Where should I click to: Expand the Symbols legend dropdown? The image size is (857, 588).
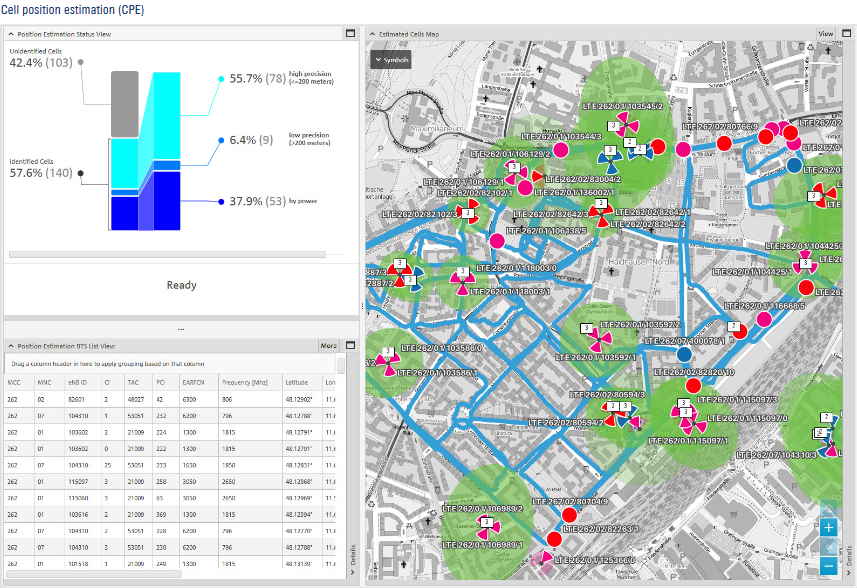tap(391, 59)
